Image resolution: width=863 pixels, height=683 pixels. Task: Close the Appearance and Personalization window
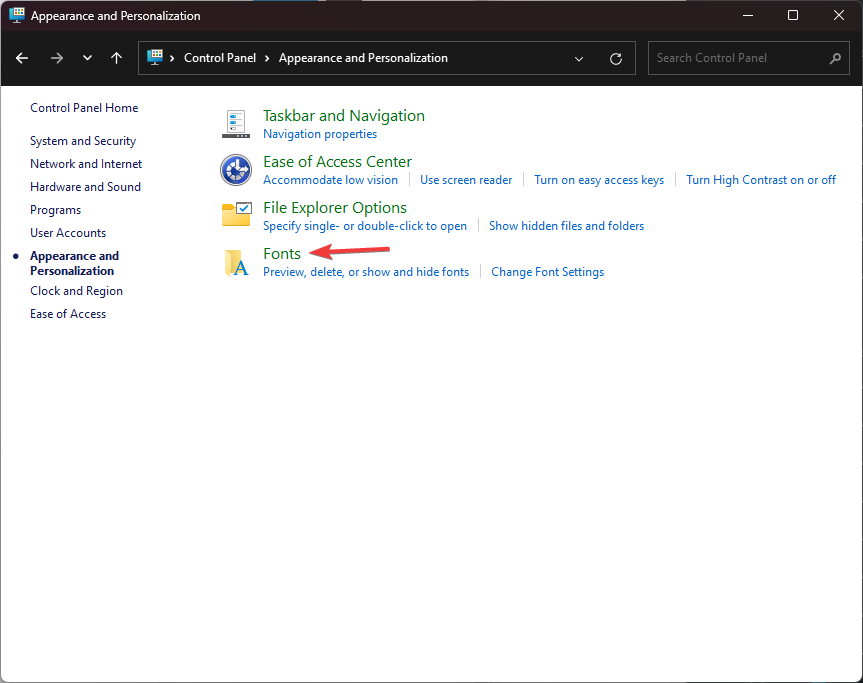click(839, 15)
